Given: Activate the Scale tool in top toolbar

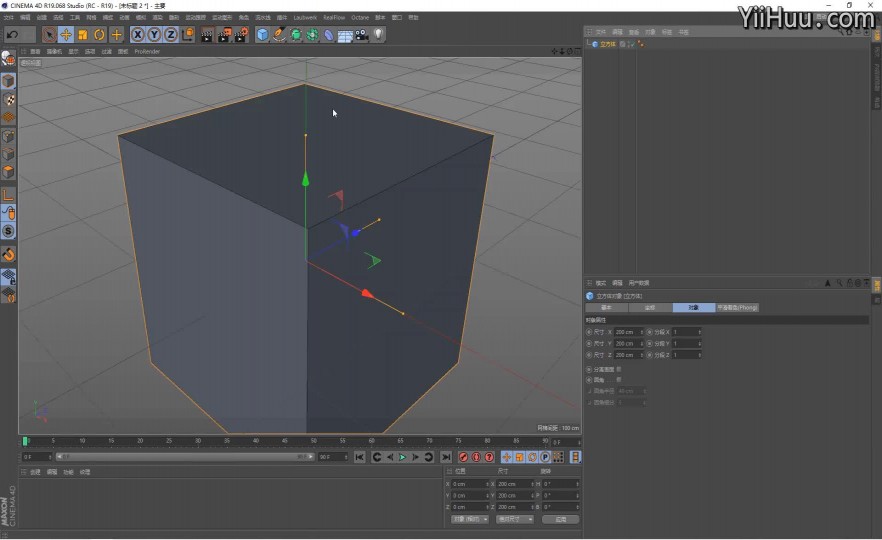Looking at the screenshot, I should pyautogui.click(x=83, y=35).
